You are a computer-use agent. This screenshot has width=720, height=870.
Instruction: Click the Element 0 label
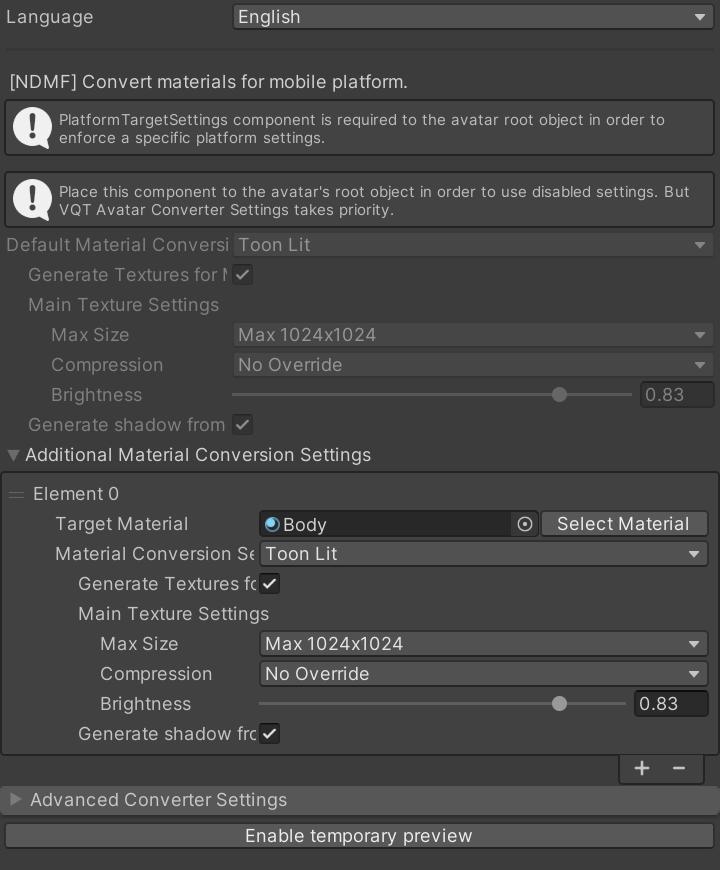pos(76,494)
